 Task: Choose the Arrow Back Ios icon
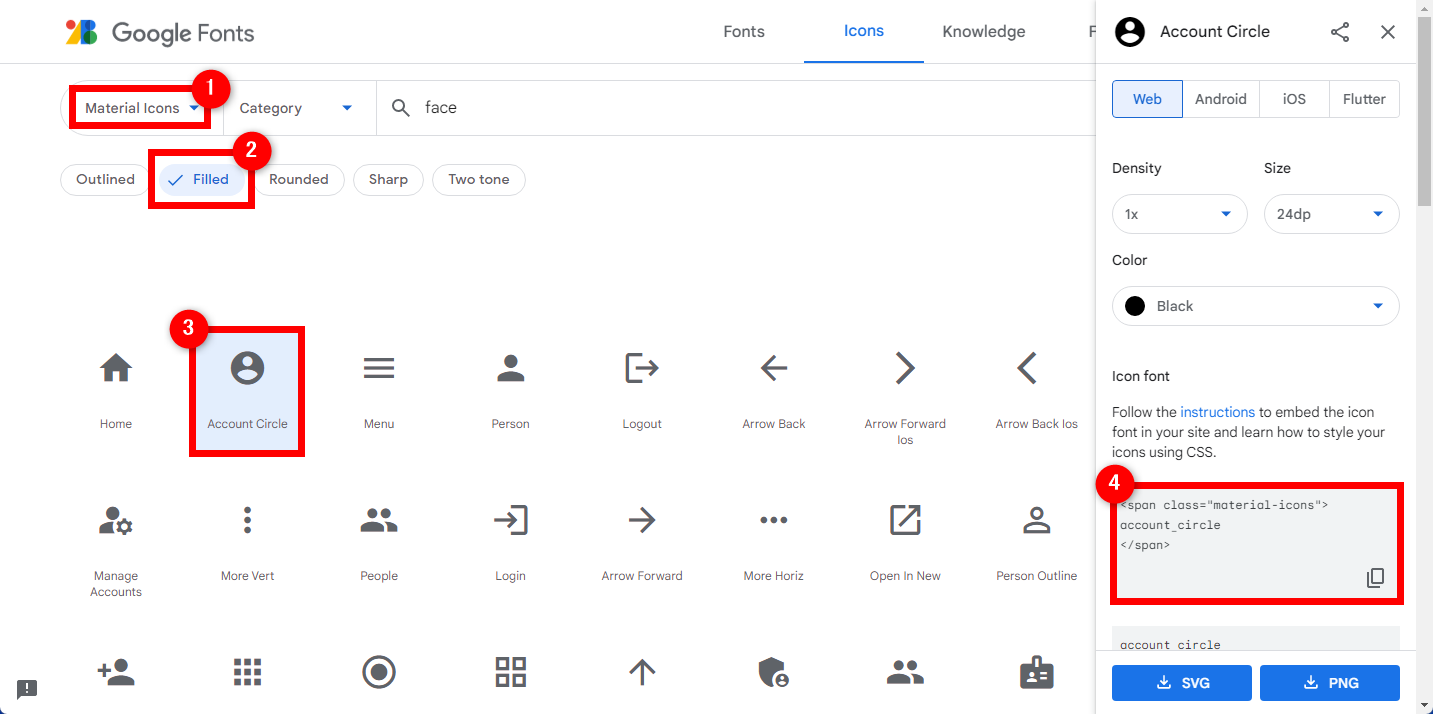[x=1027, y=368]
